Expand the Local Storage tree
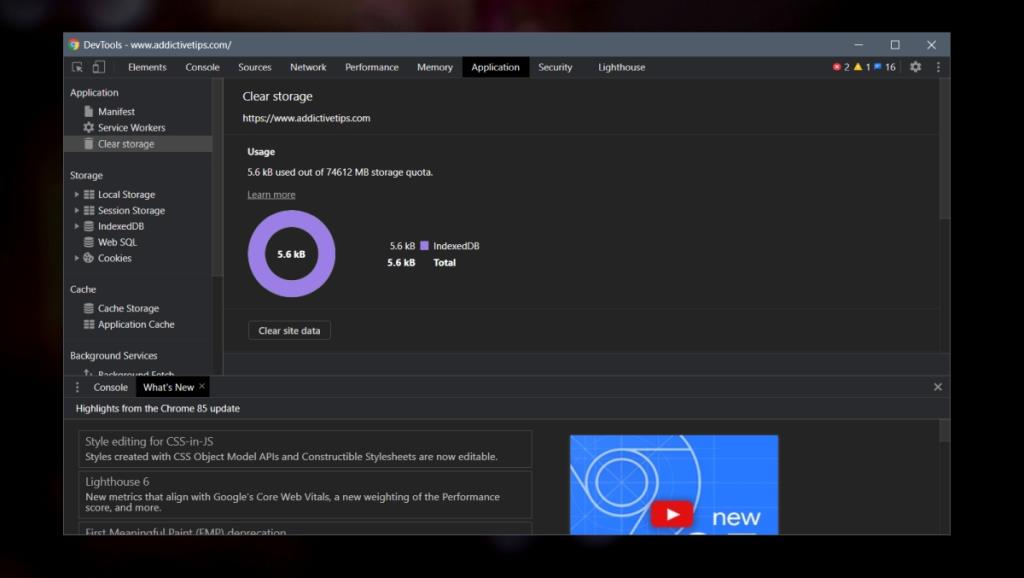Viewport: 1024px width, 578px height. pyautogui.click(x=76, y=194)
